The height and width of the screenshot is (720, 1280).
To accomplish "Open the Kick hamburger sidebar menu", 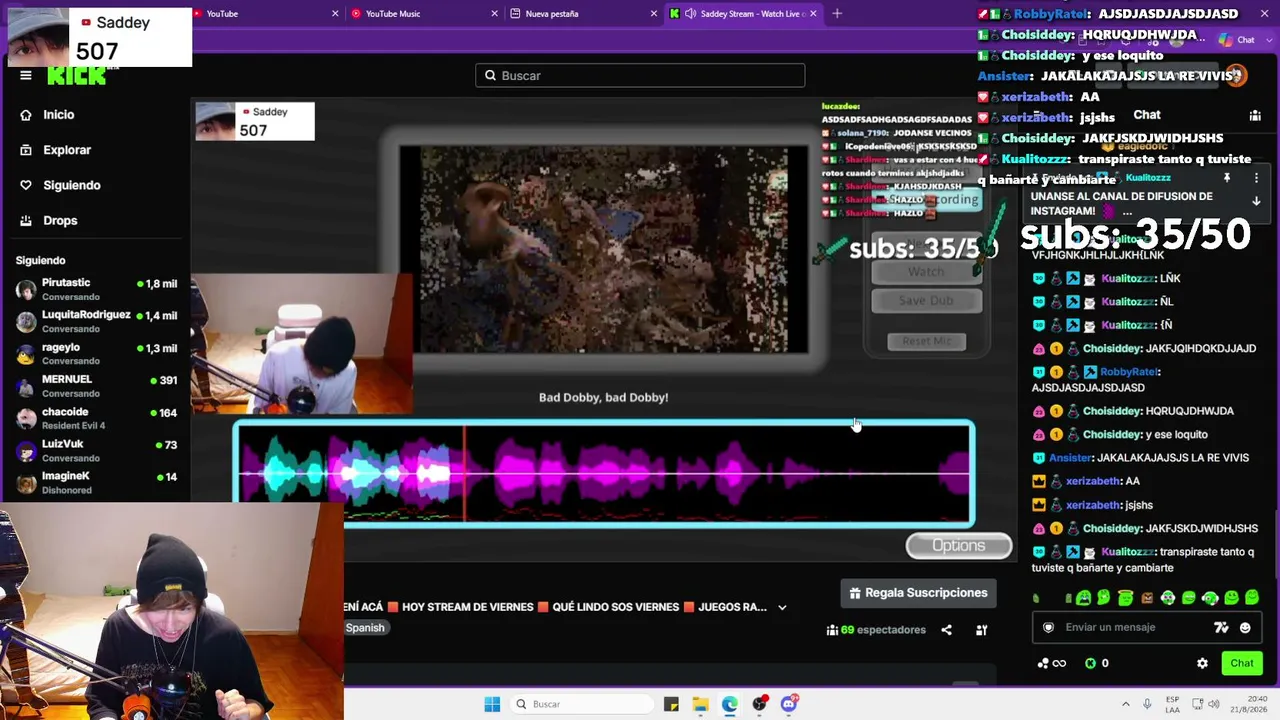I will [x=26, y=75].
